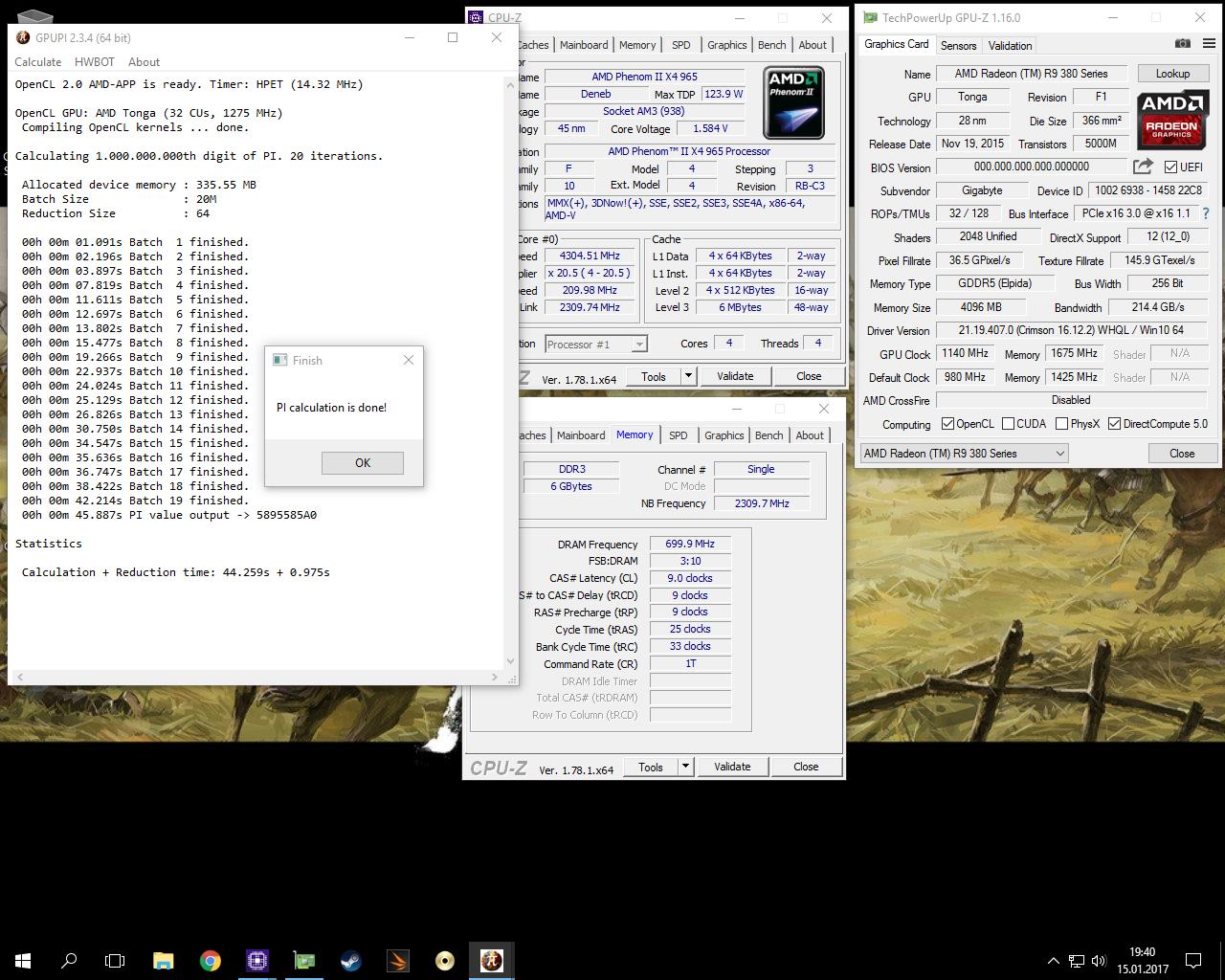This screenshot has width=1225, height=980.
Task: Click the GPUPI title bar icon
Action: pos(23,37)
